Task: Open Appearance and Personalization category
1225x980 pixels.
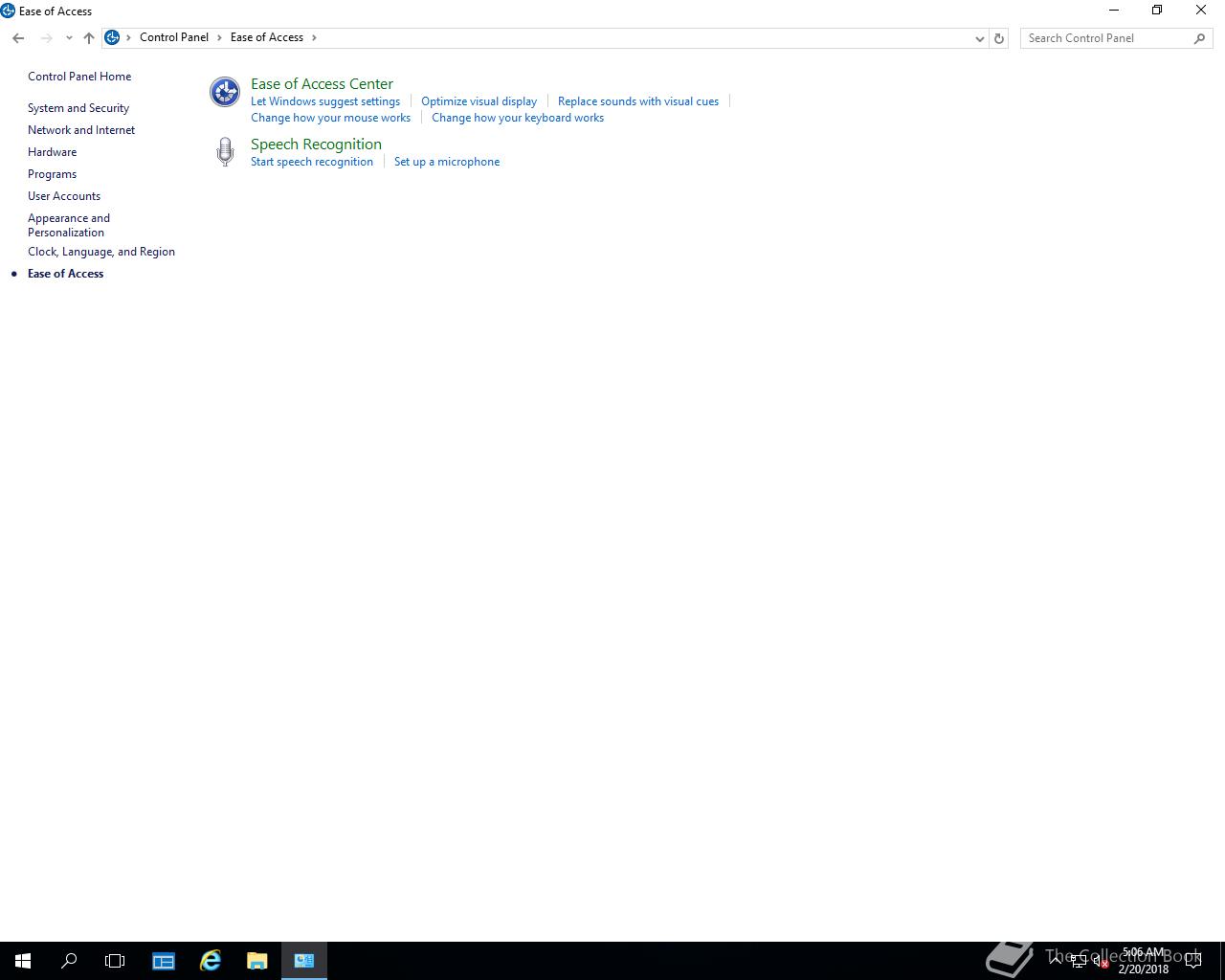Action: point(69,225)
